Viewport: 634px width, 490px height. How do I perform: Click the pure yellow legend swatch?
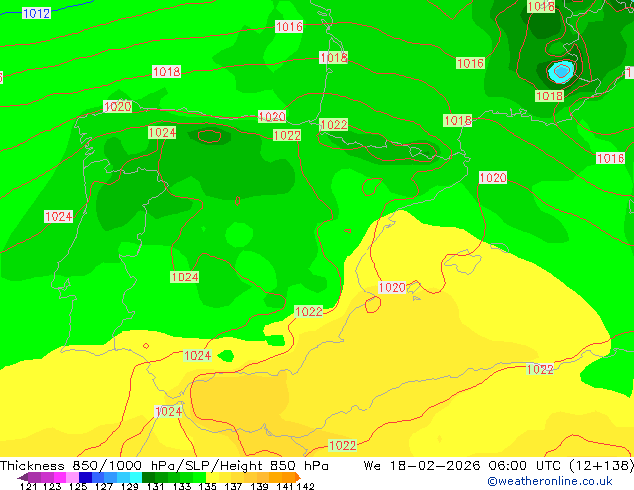click(x=212, y=477)
